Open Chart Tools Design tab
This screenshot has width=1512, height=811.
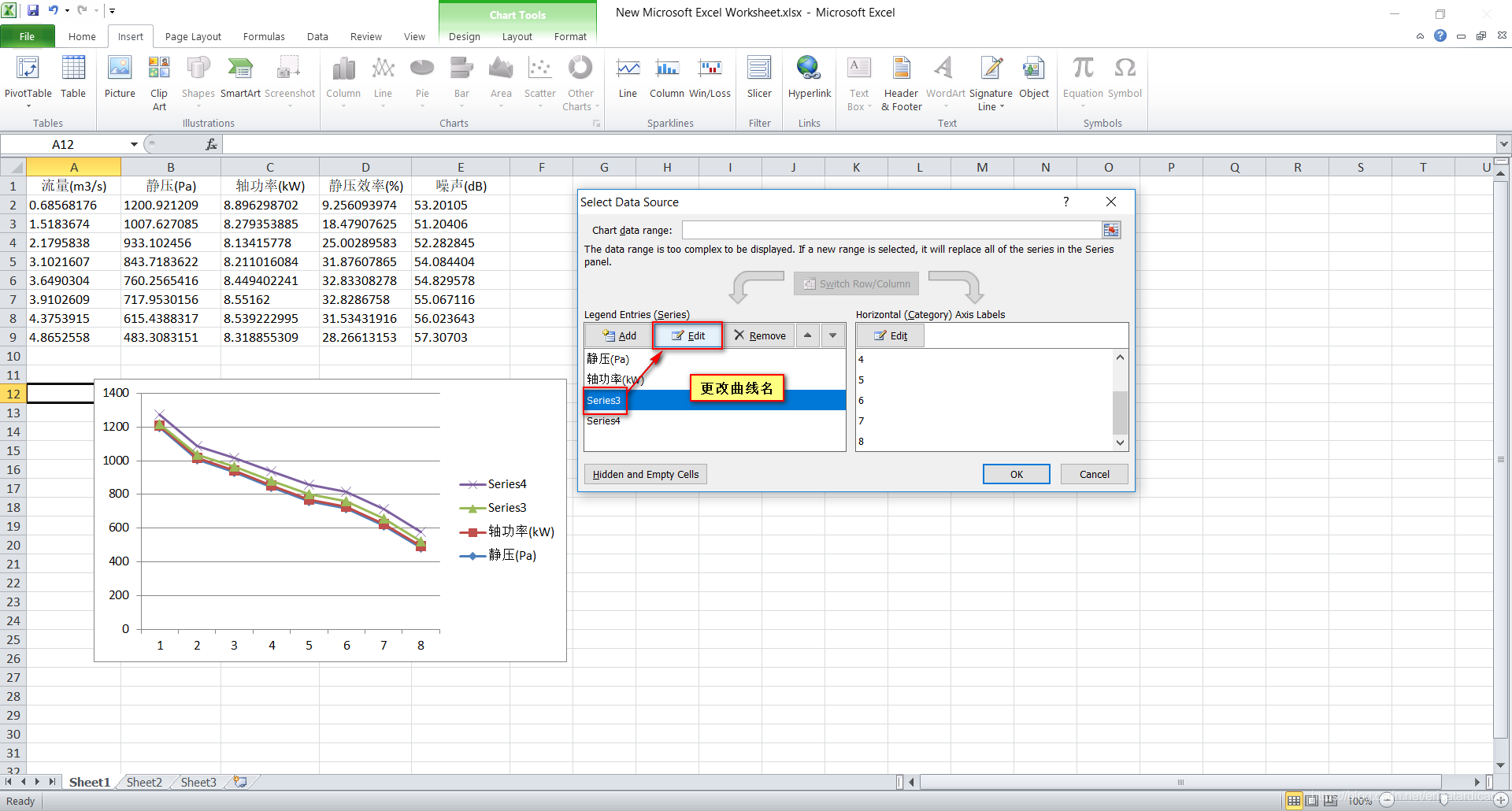[x=465, y=36]
